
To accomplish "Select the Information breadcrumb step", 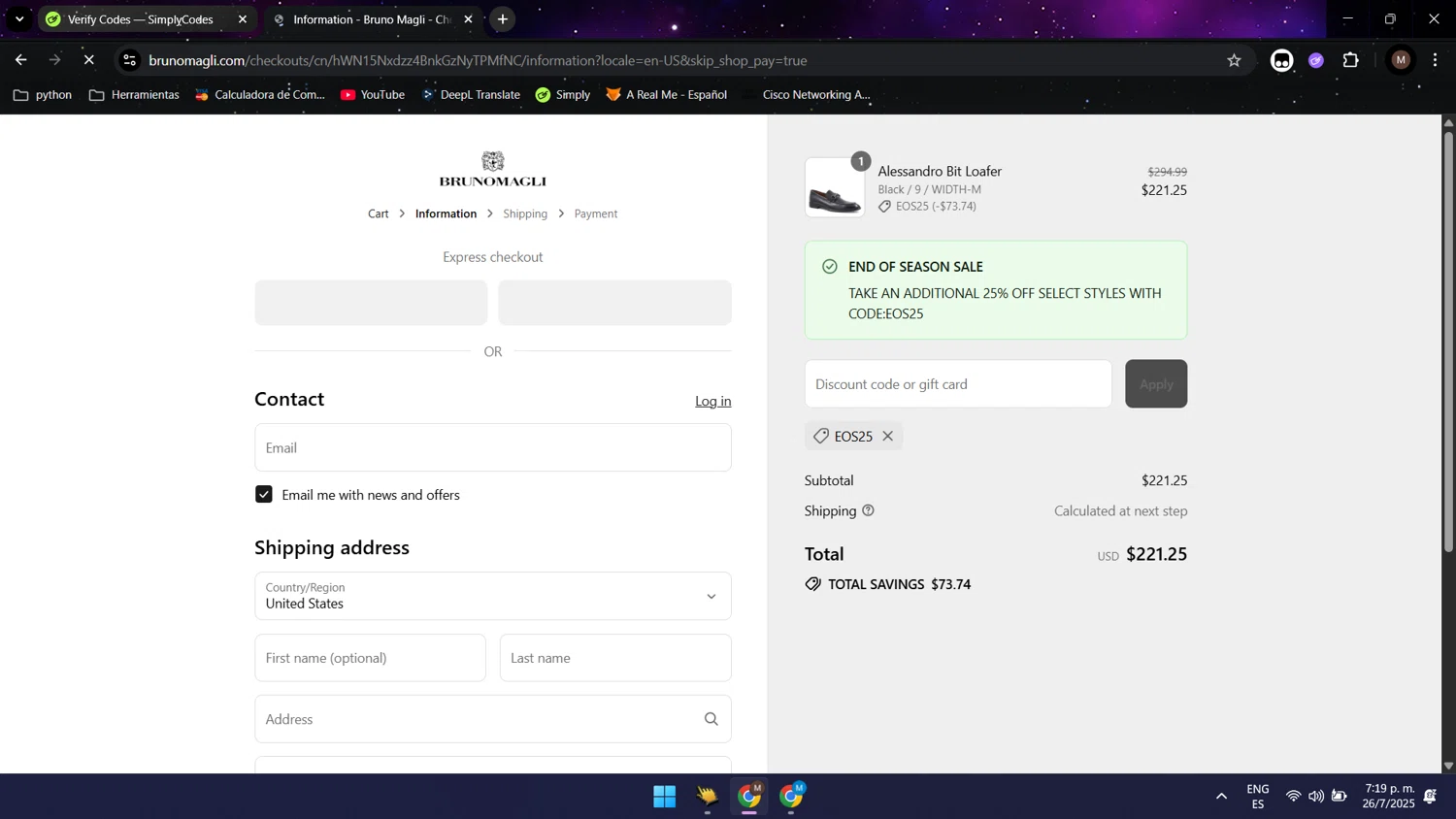I will coord(446,213).
